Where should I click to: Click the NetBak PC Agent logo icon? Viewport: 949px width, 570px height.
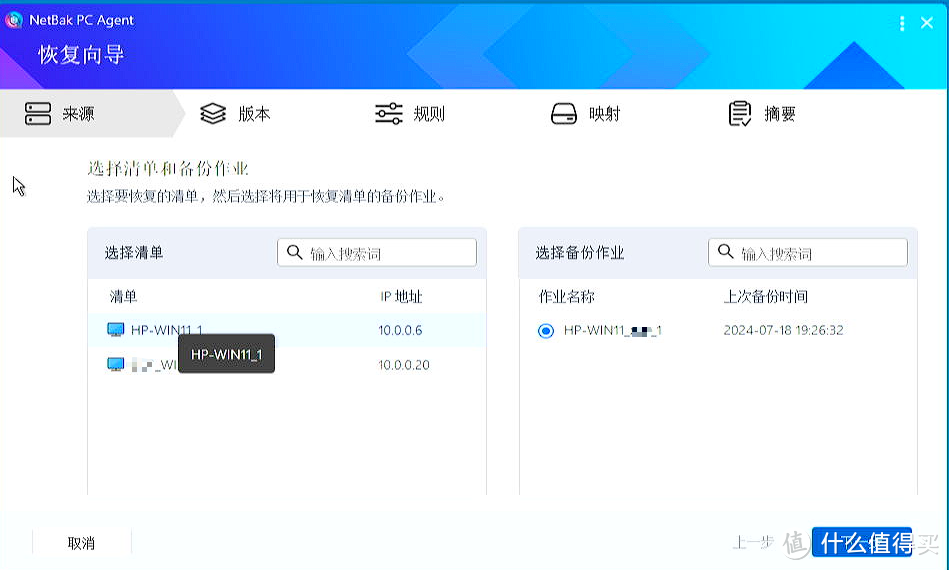pyautogui.click(x=14, y=20)
